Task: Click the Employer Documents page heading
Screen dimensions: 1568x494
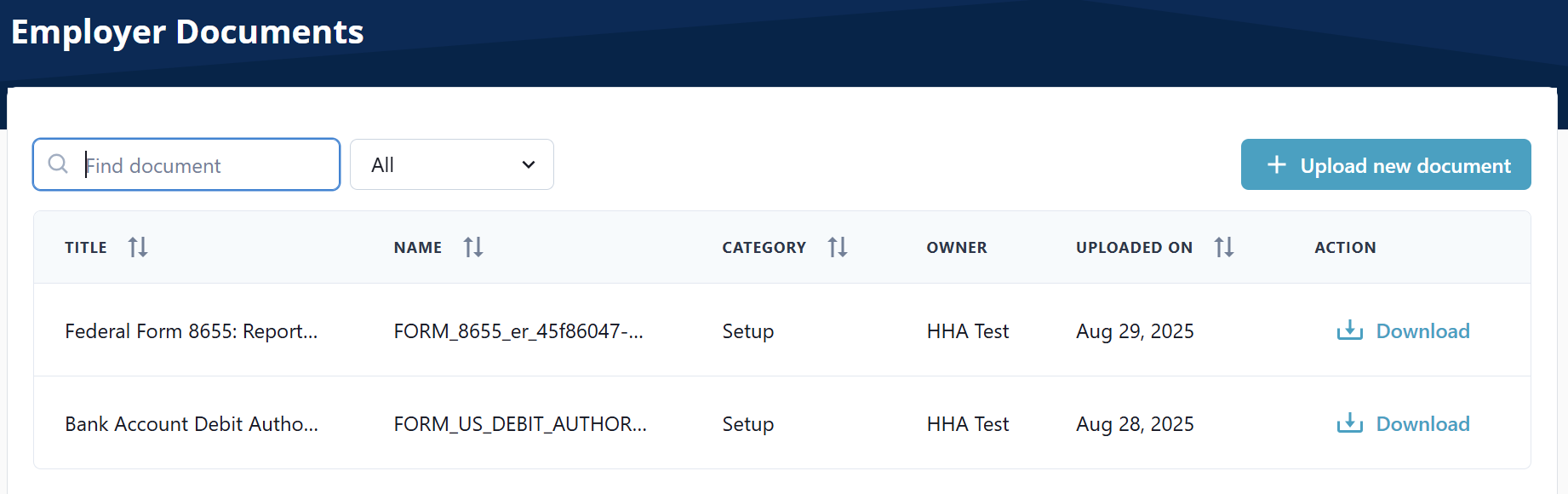Action: [187, 32]
